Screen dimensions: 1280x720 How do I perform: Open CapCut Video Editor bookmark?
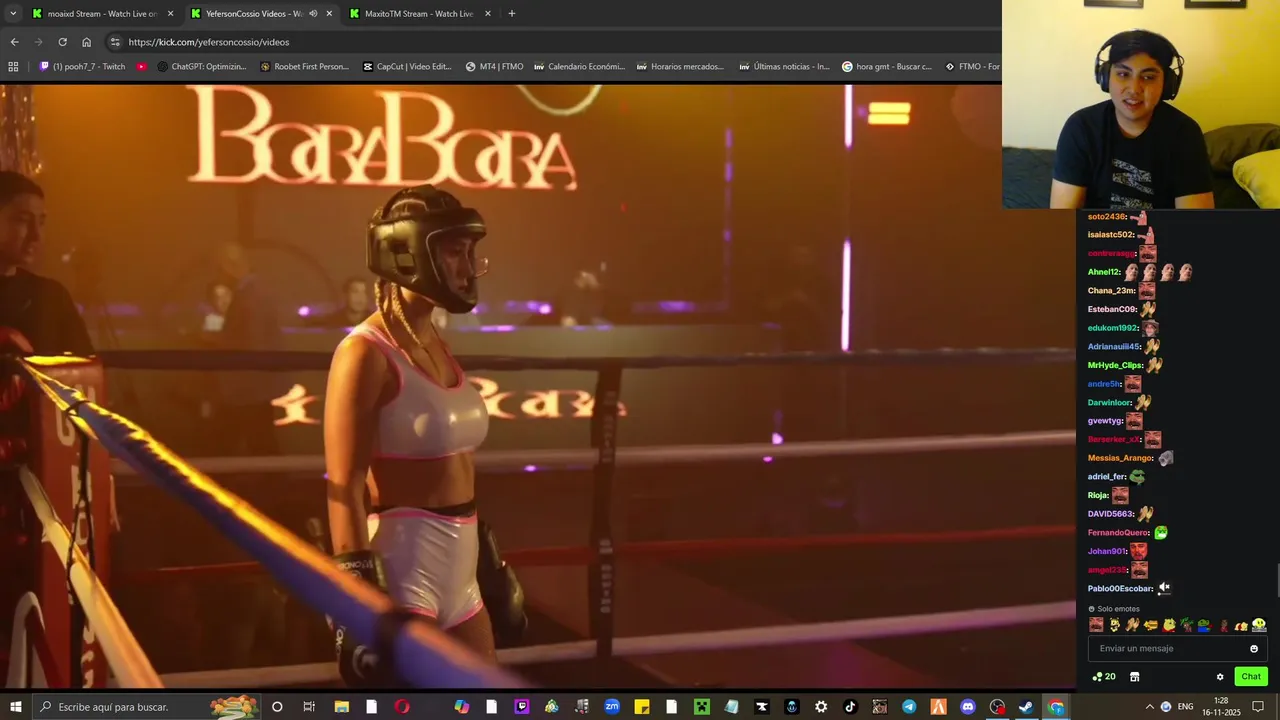pyautogui.click(x=408, y=67)
